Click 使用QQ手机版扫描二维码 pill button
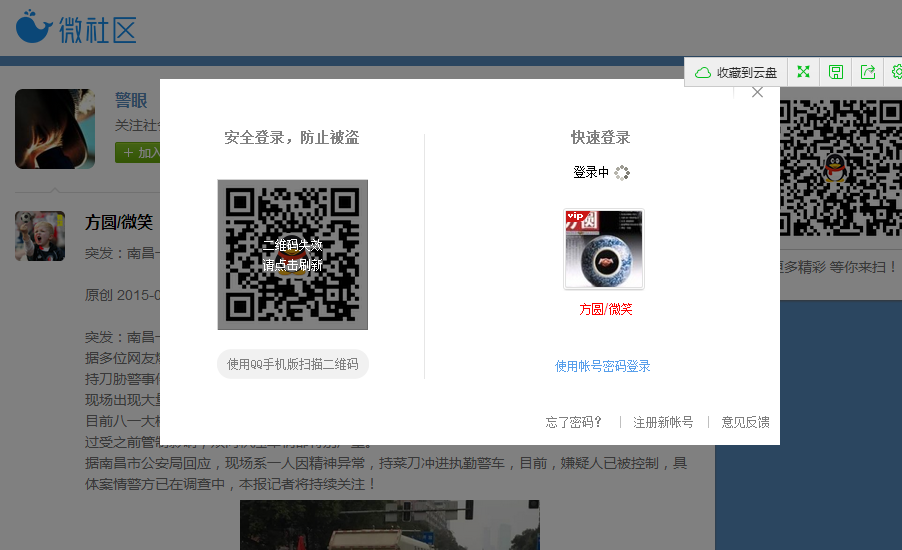The width and height of the screenshot is (902, 550). pyautogui.click(x=293, y=364)
